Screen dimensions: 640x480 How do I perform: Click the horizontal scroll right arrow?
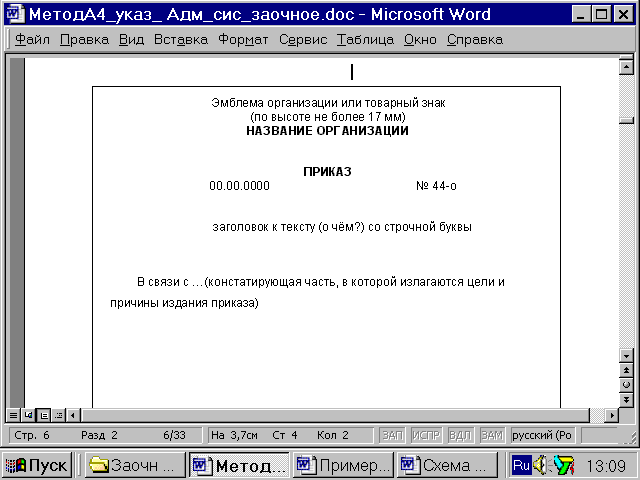(x=611, y=416)
